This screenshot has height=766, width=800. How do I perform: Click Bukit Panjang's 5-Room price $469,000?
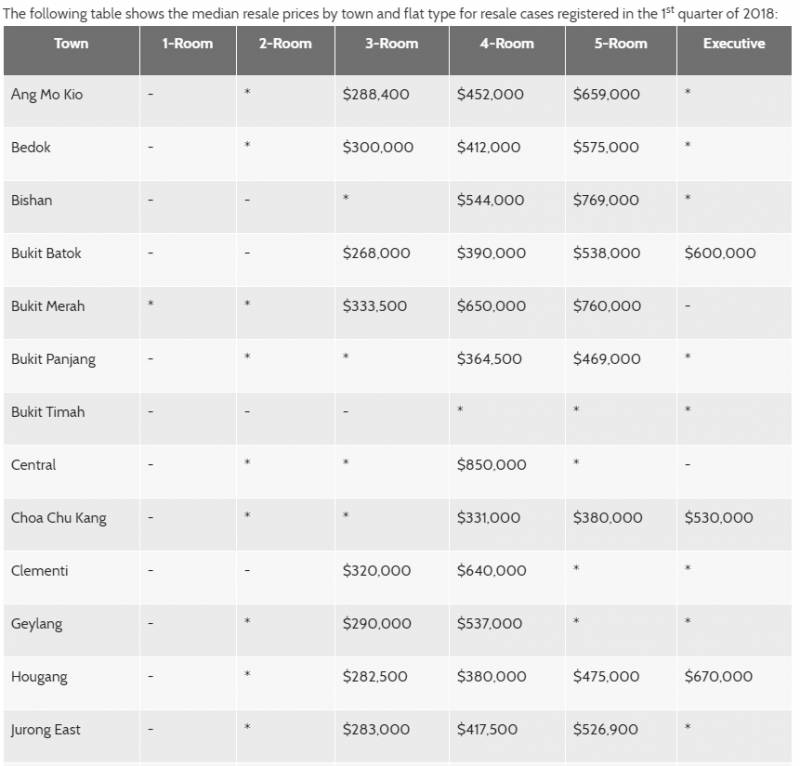(x=606, y=359)
